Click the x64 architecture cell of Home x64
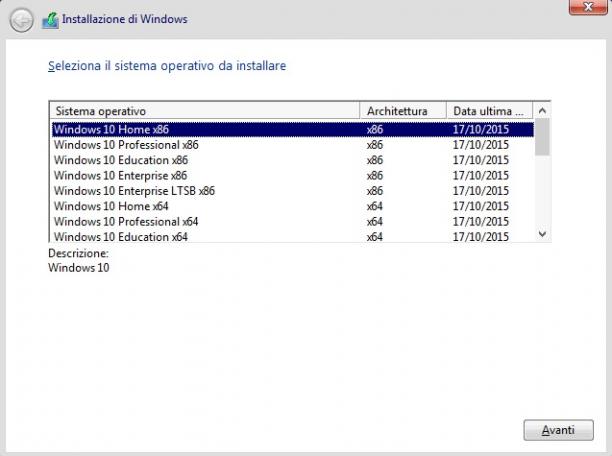Screen dimensions: 612x456 point(375,206)
